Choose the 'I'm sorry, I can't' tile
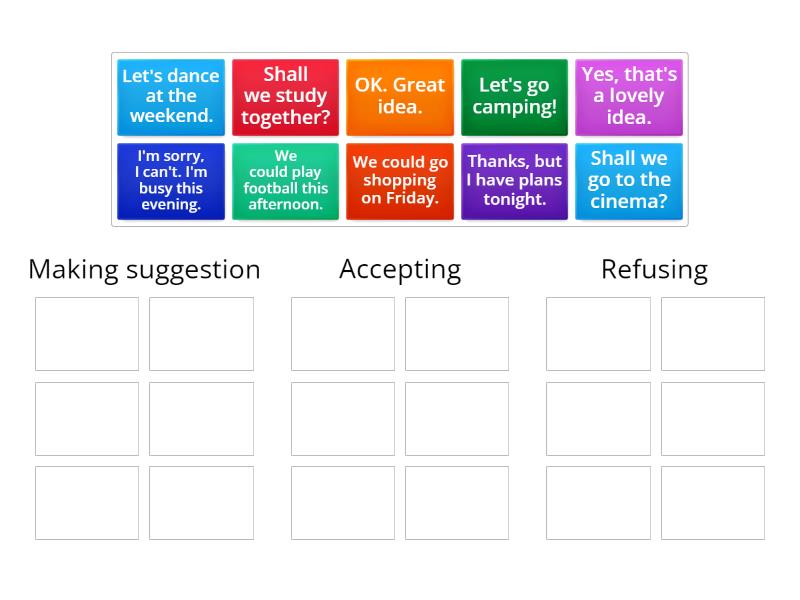This screenshot has height=600, width=800. [x=170, y=181]
